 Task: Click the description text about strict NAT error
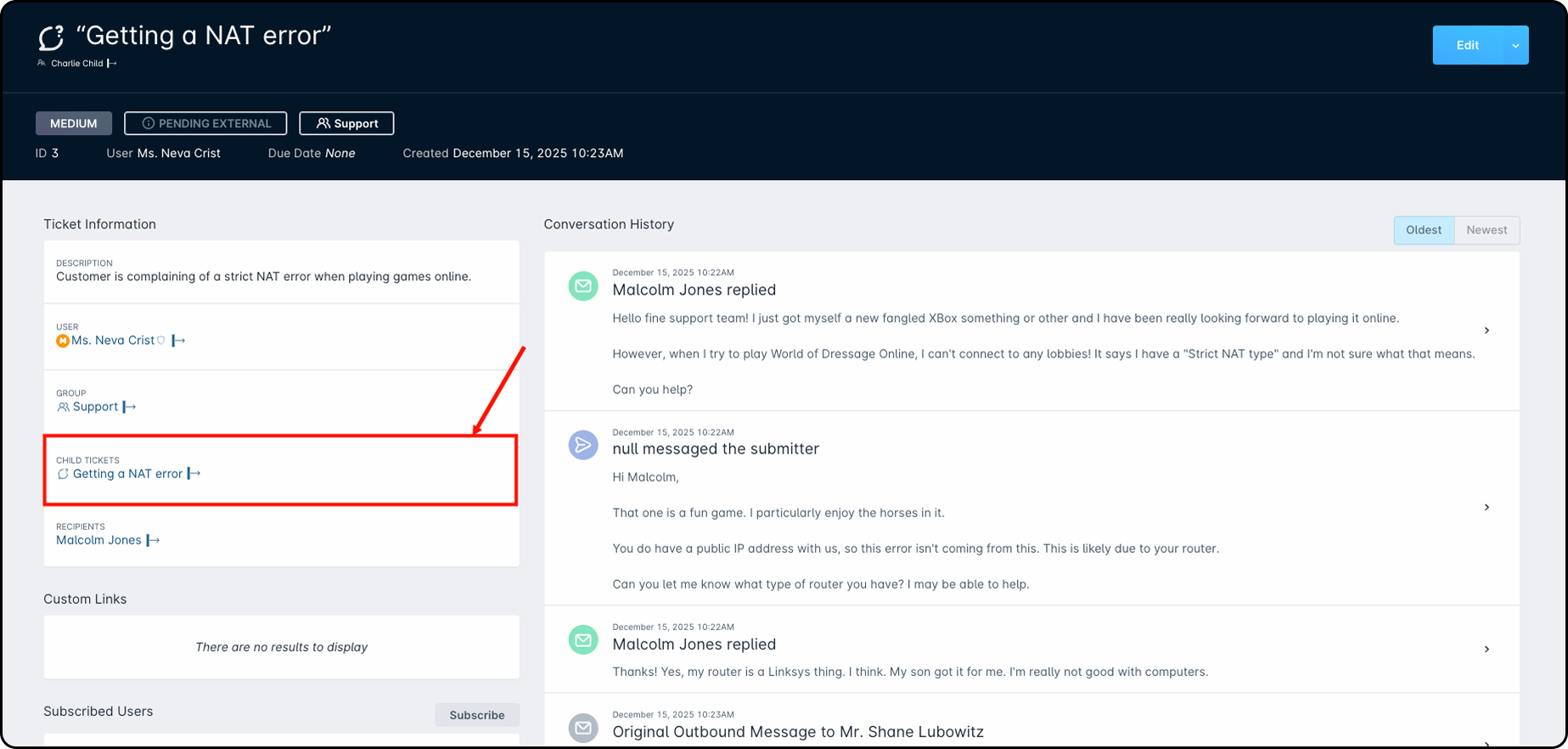[263, 276]
